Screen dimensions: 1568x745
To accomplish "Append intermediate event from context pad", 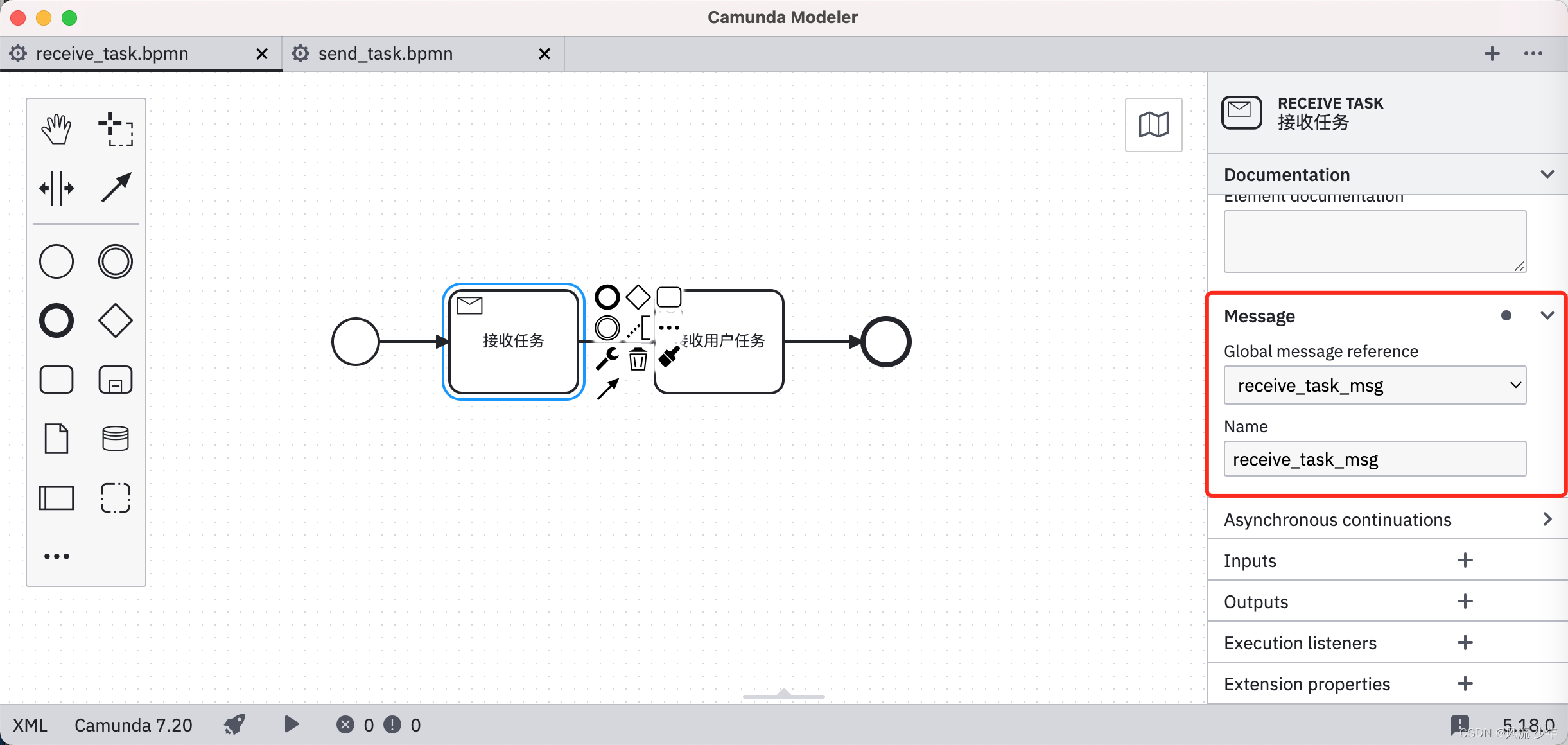I will [607, 328].
